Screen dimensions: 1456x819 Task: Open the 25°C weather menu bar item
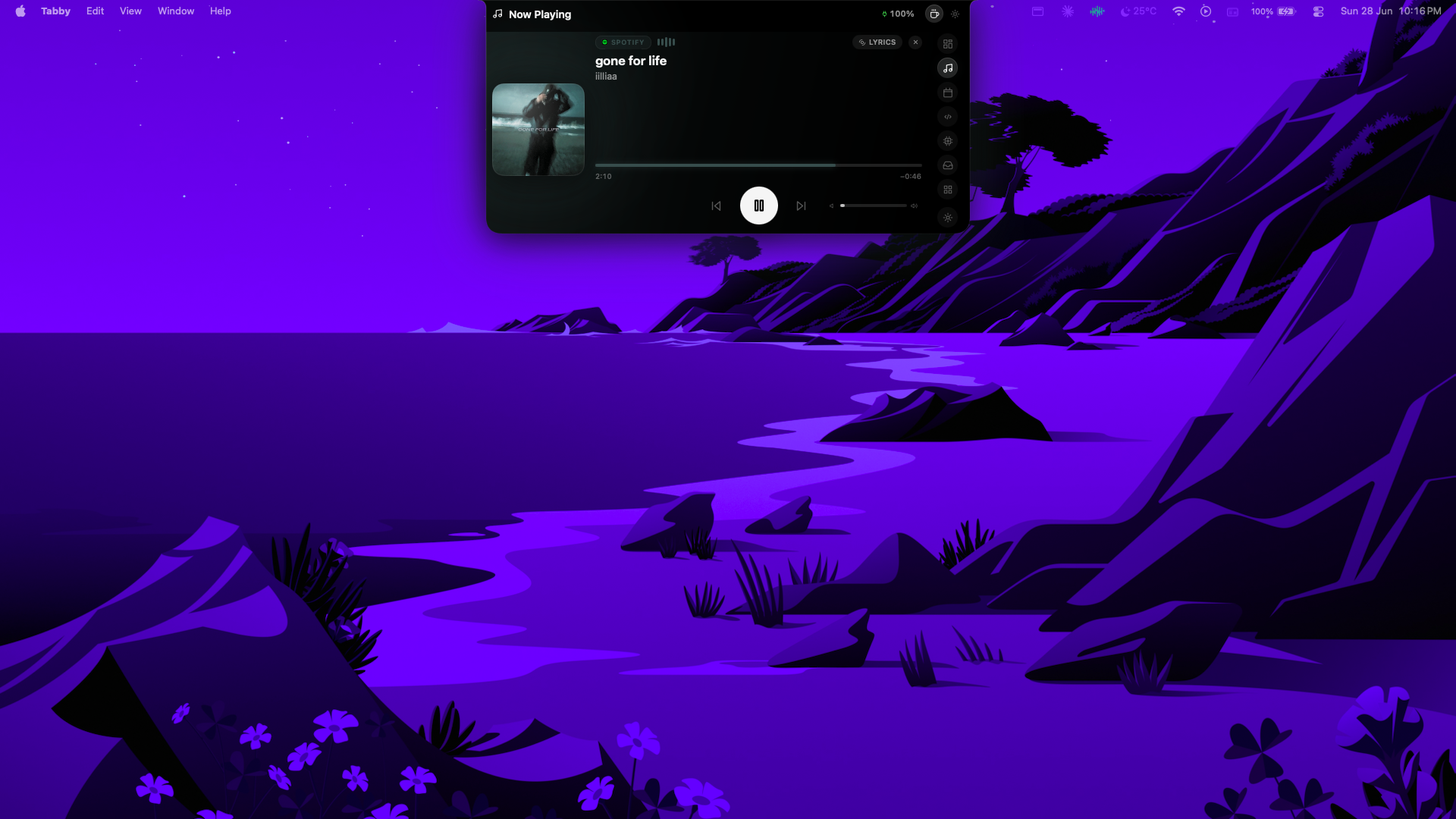1139,11
